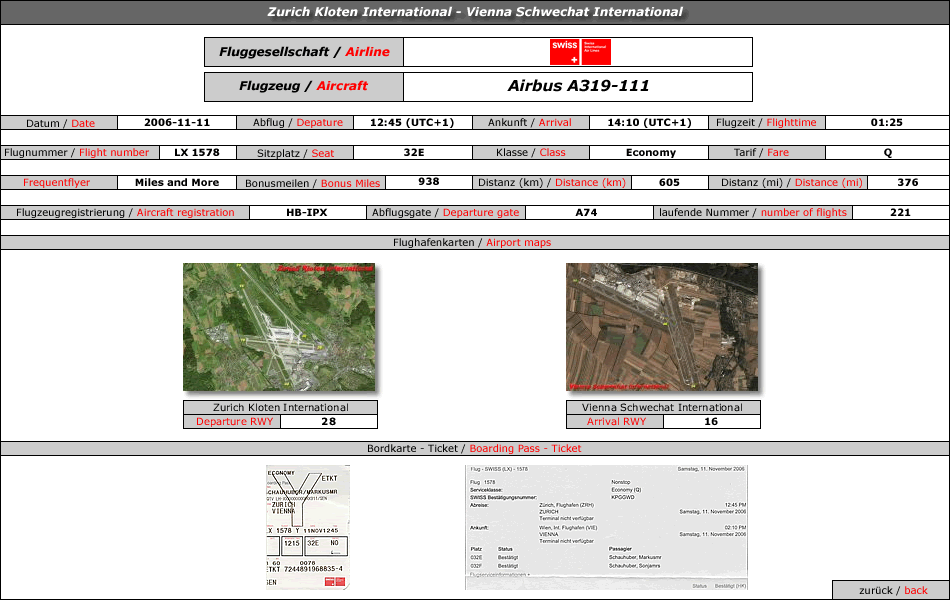
Task: Click the date value 2006-11-11
Action: [x=177, y=122]
